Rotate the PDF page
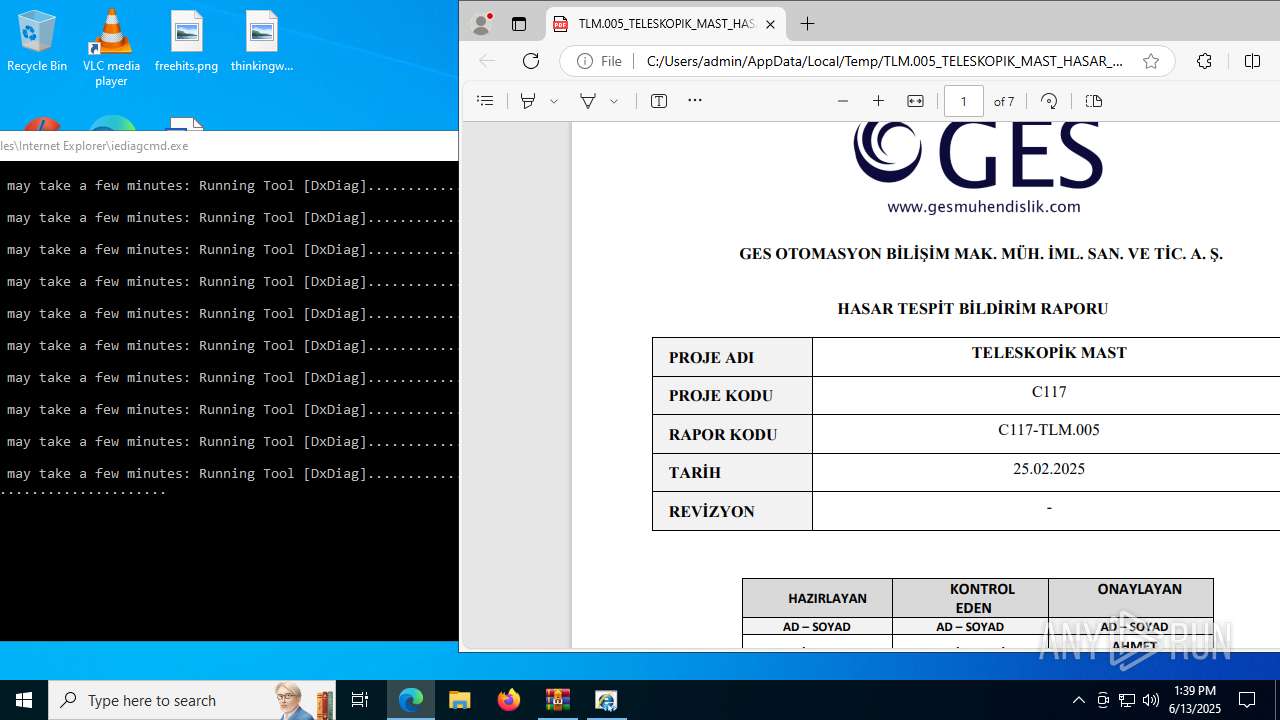This screenshot has height=720, width=1280. 1049,101
